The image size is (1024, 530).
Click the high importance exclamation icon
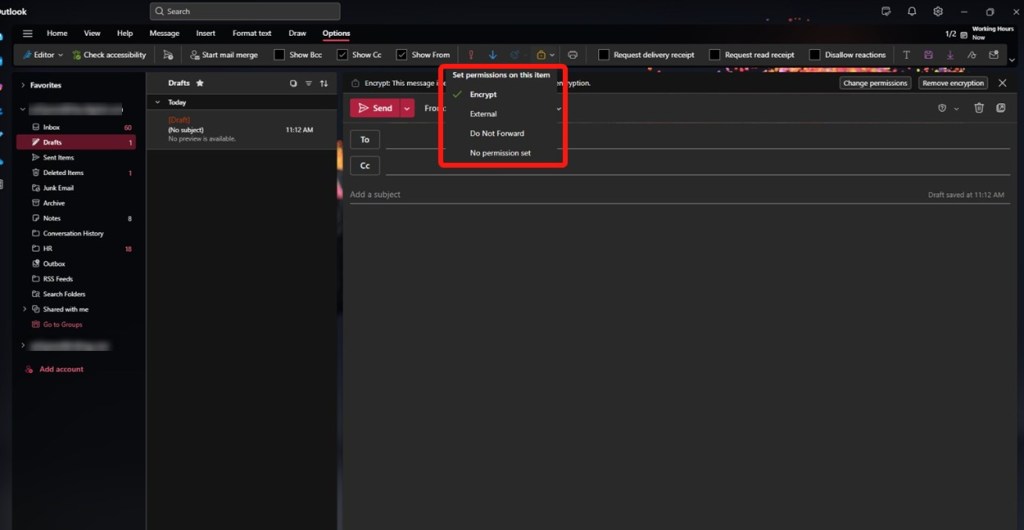pos(471,55)
